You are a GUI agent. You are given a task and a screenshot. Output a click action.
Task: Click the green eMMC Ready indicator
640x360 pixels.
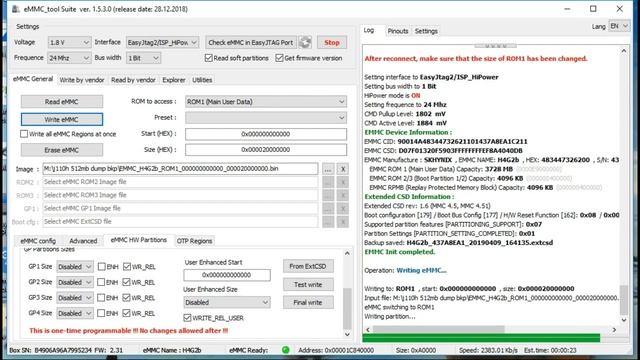[285, 350]
